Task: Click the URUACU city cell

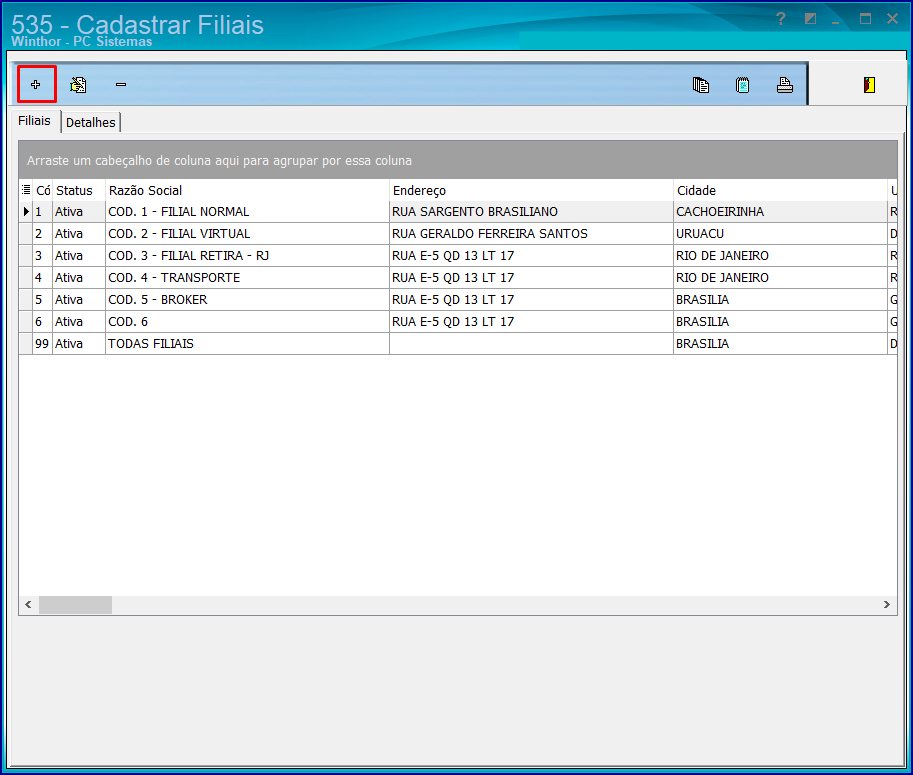Action: tap(780, 234)
